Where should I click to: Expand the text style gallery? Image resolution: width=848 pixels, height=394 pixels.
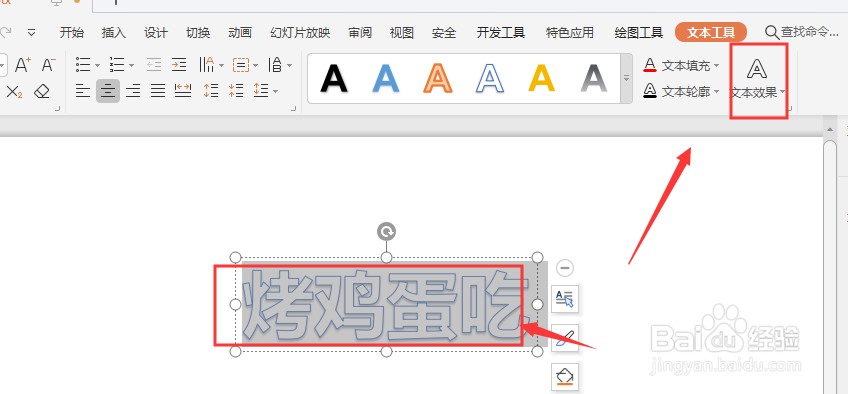[x=626, y=78]
